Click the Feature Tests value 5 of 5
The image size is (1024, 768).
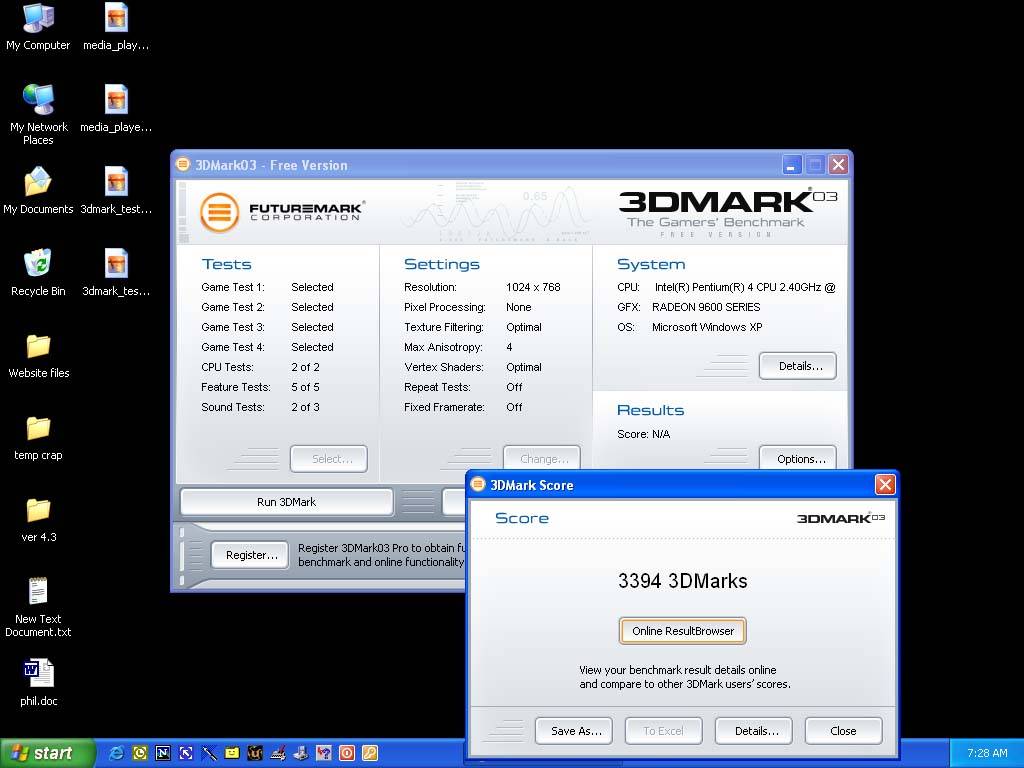point(305,387)
